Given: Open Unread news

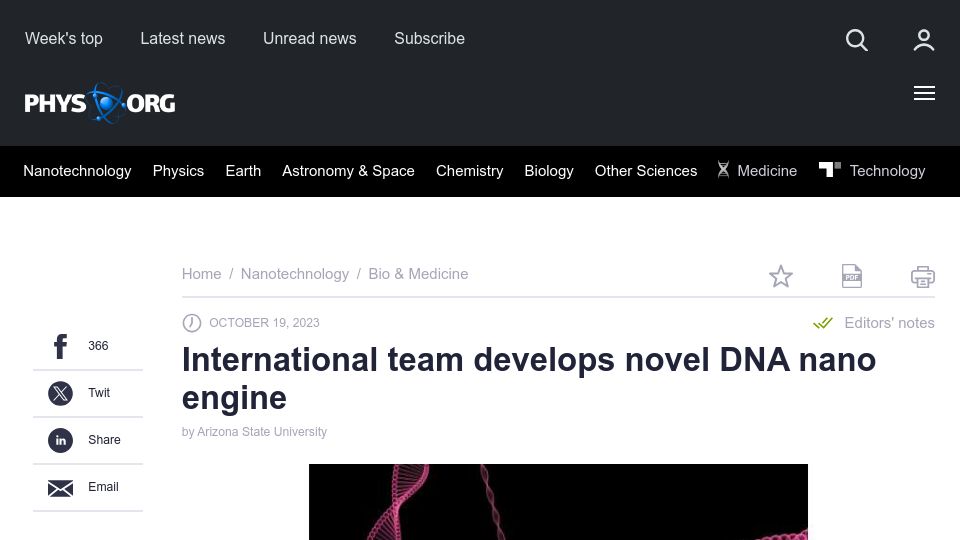Looking at the screenshot, I should click(309, 39).
